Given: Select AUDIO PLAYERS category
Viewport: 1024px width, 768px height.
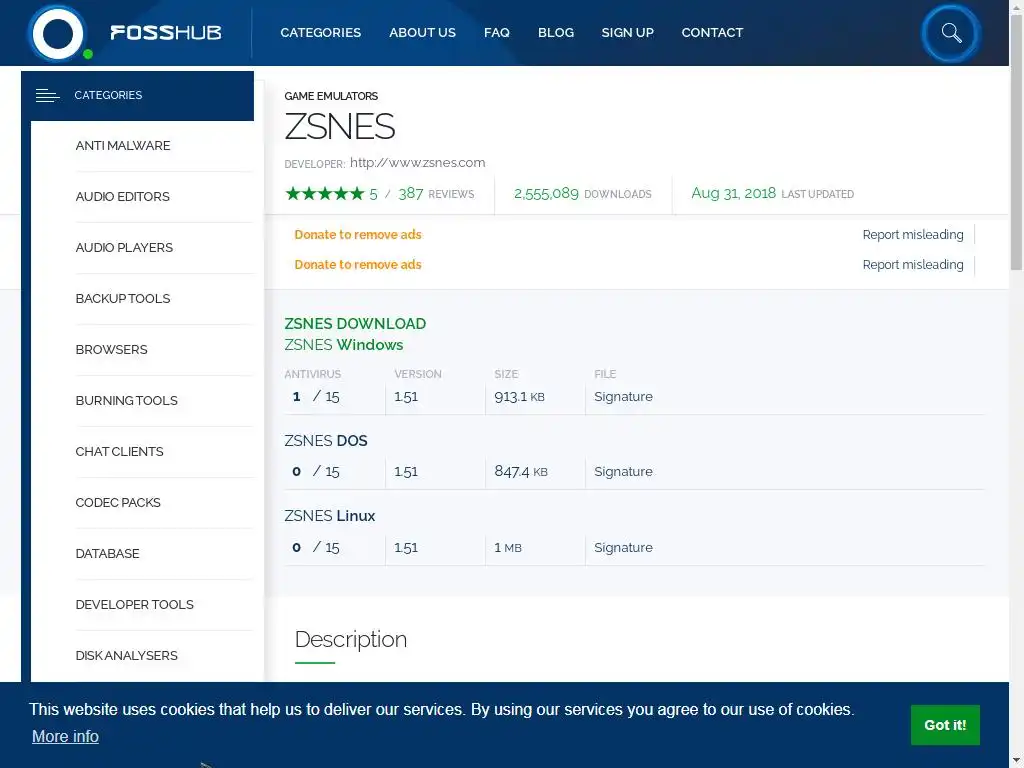Looking at the screenshot, I should (124, 248).
